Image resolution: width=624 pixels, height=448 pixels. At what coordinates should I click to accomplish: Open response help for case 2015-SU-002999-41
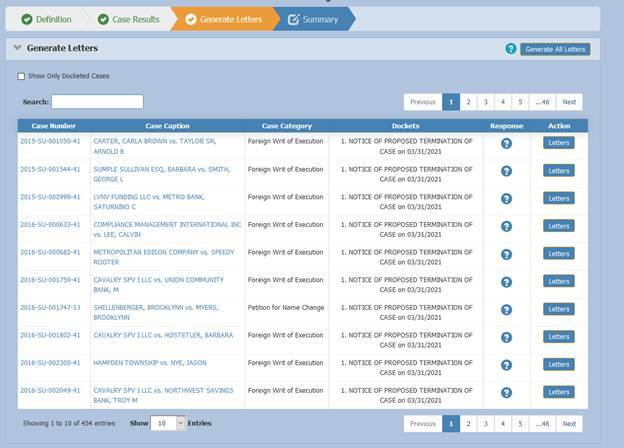point(506,199)
